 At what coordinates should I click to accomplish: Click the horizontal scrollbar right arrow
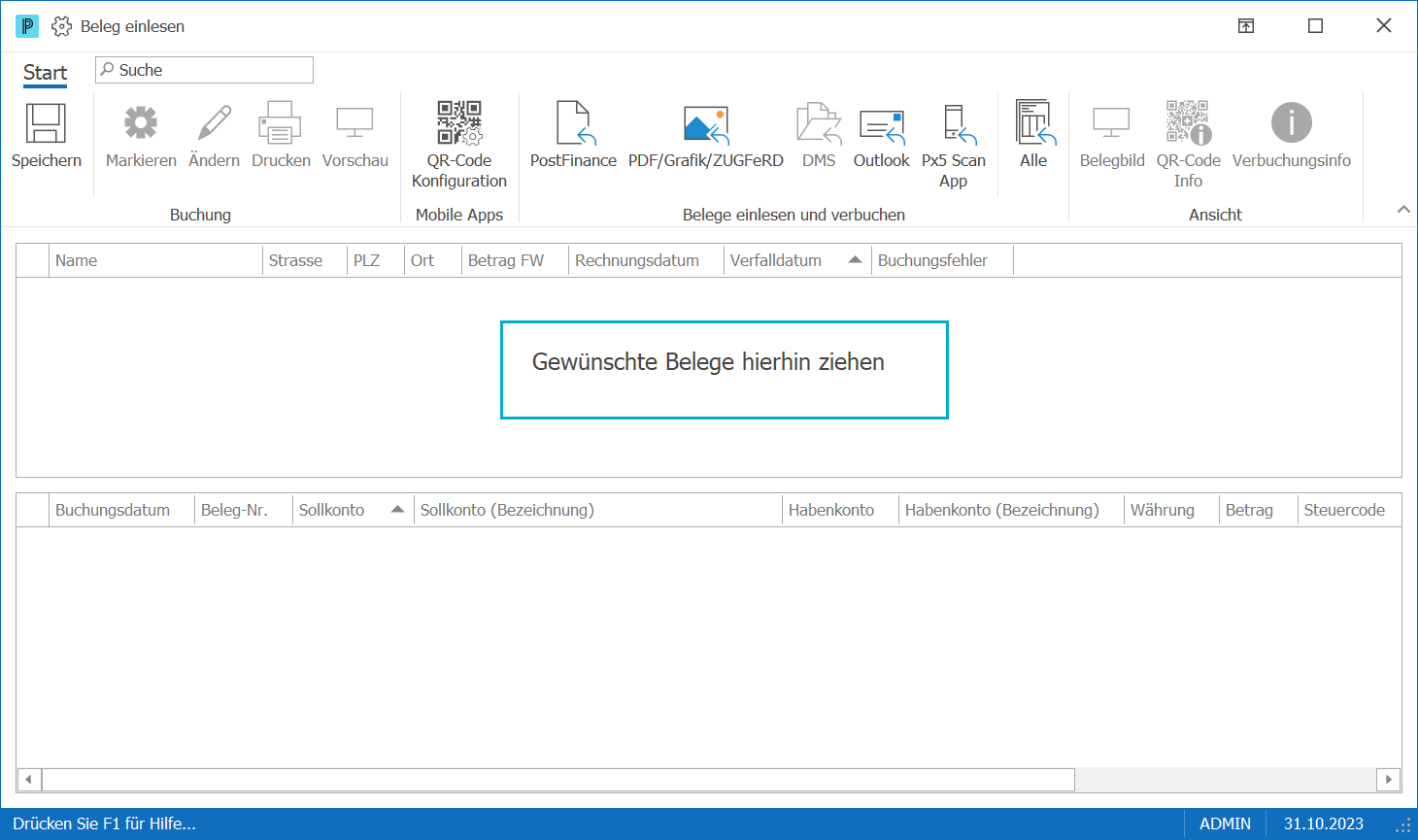(1389, 779)
